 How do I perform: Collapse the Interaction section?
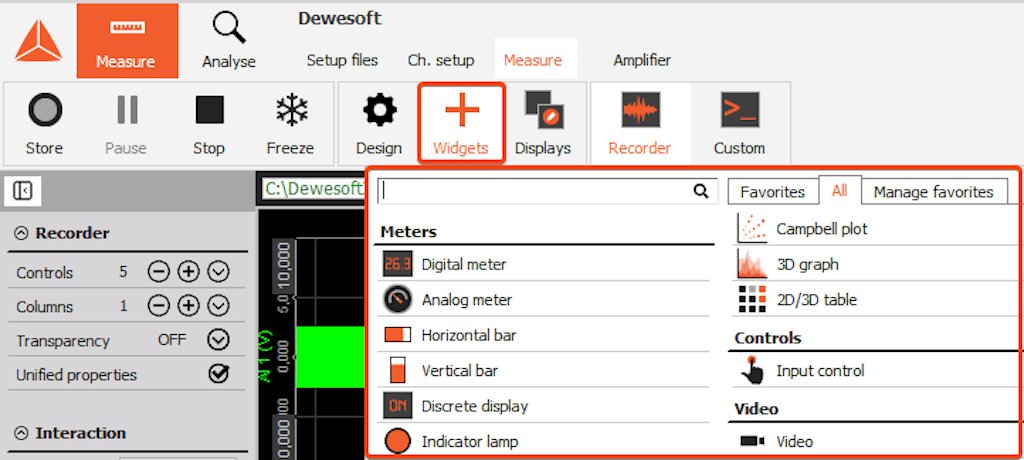(x=22, y=433)
